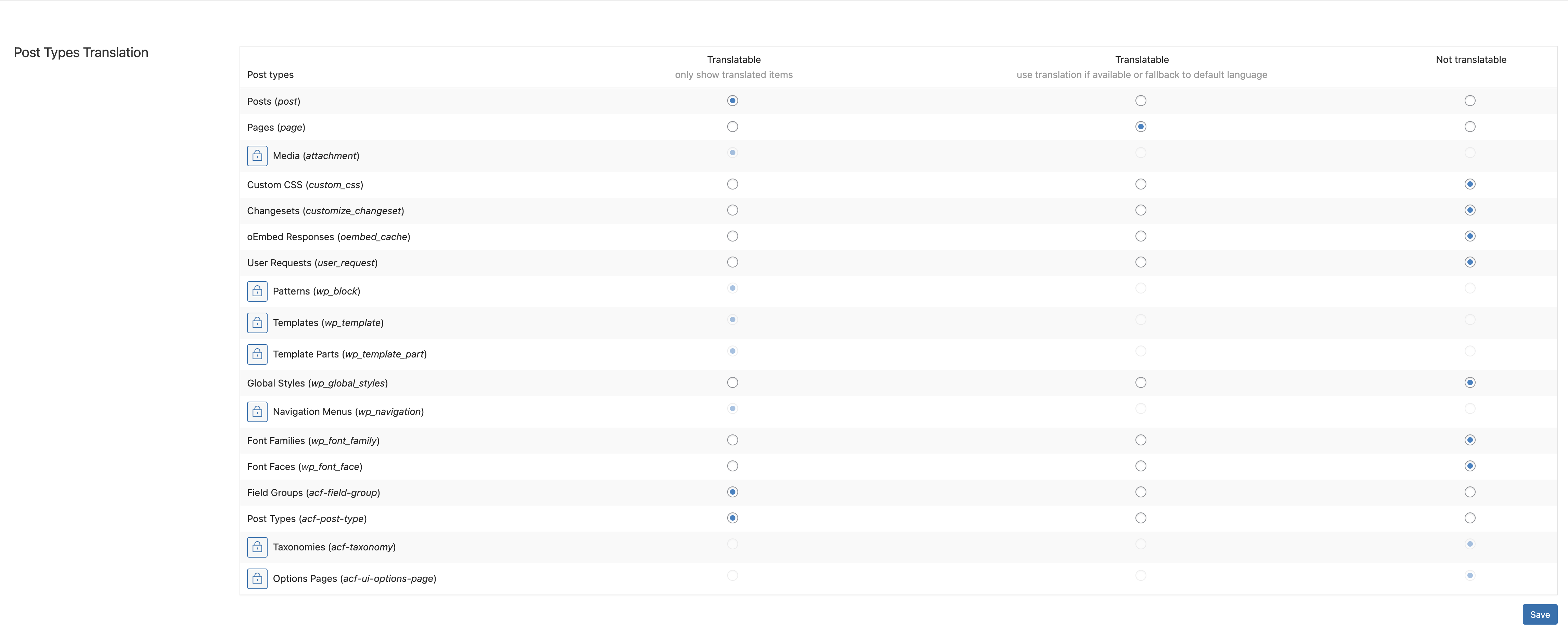Mark Field Groups as Not translatable
The width and height of the screenshot is (1568, 626).
[1469, 492]
